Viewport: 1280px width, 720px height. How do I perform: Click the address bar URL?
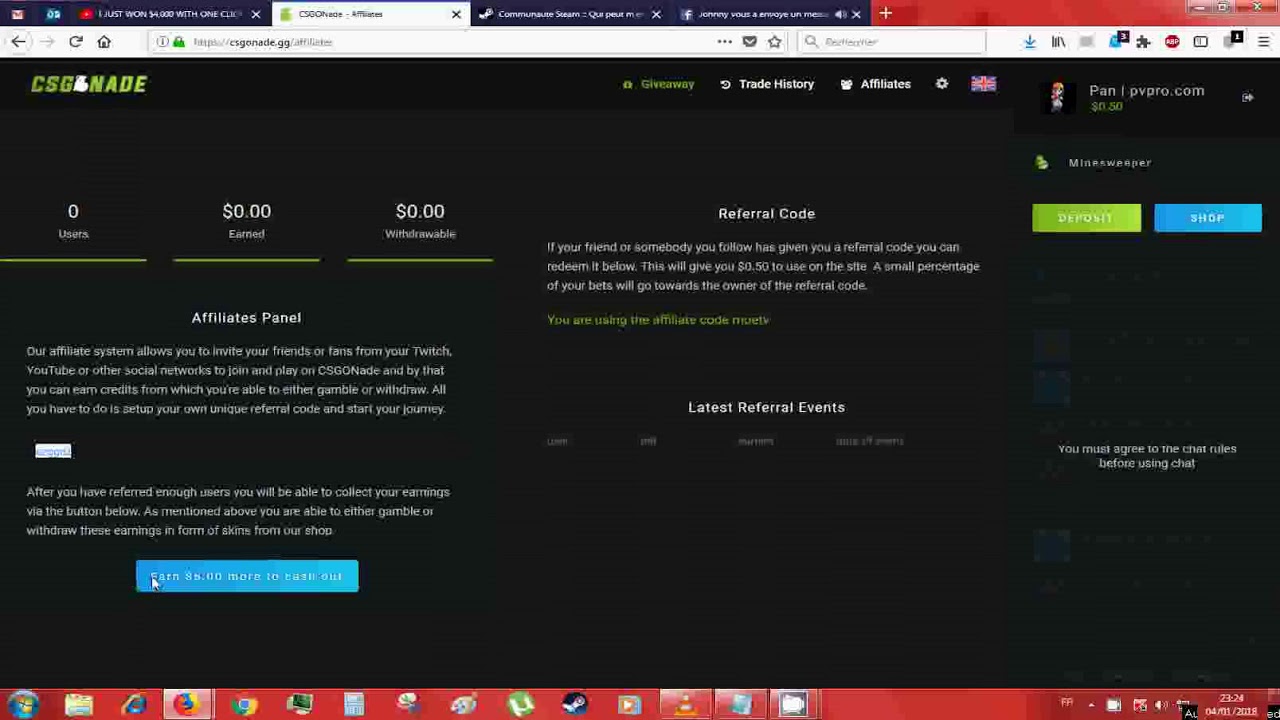click(x=262, y=42)
